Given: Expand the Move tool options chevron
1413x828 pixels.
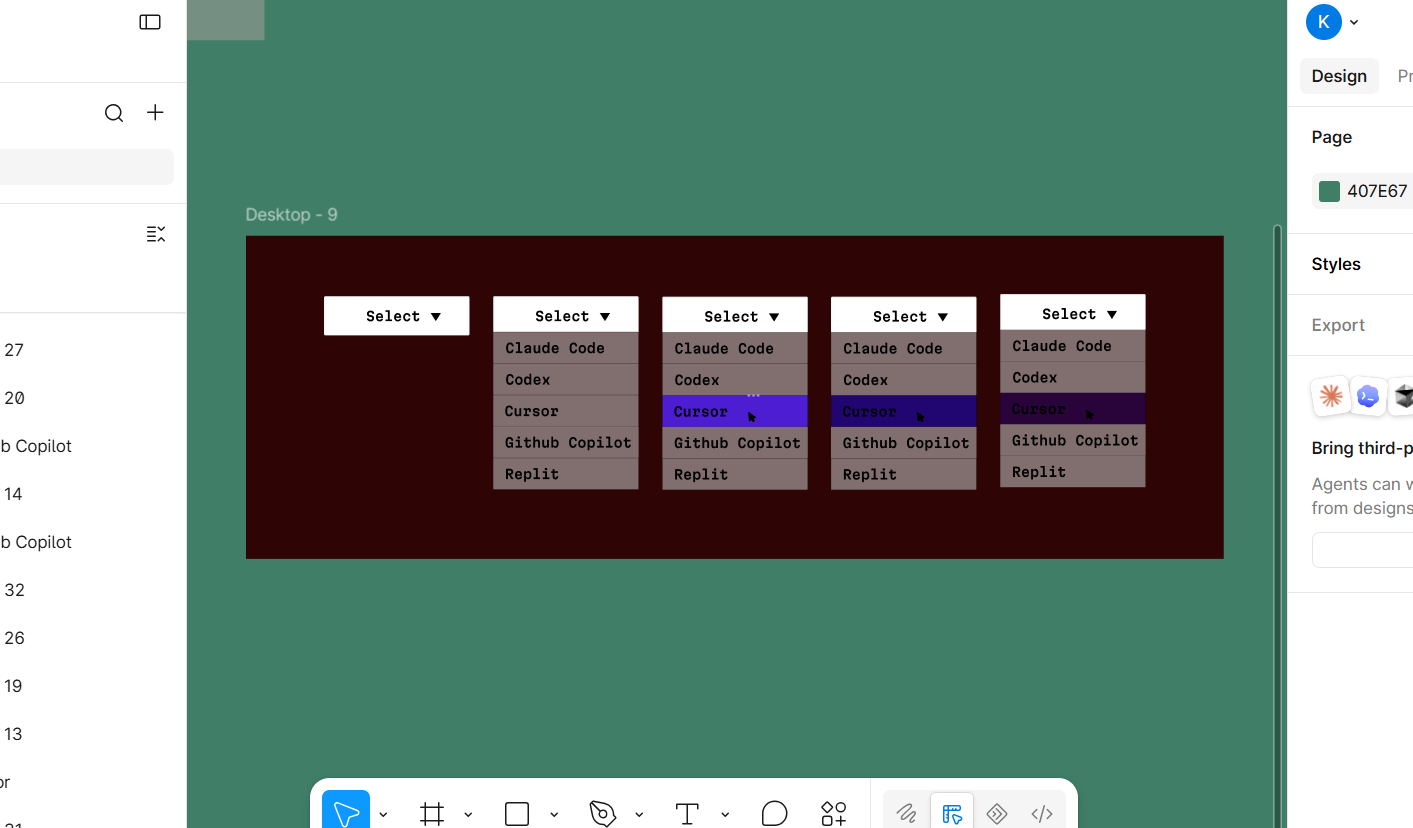Looking at the screenshot, I should (x=383, y=814).
